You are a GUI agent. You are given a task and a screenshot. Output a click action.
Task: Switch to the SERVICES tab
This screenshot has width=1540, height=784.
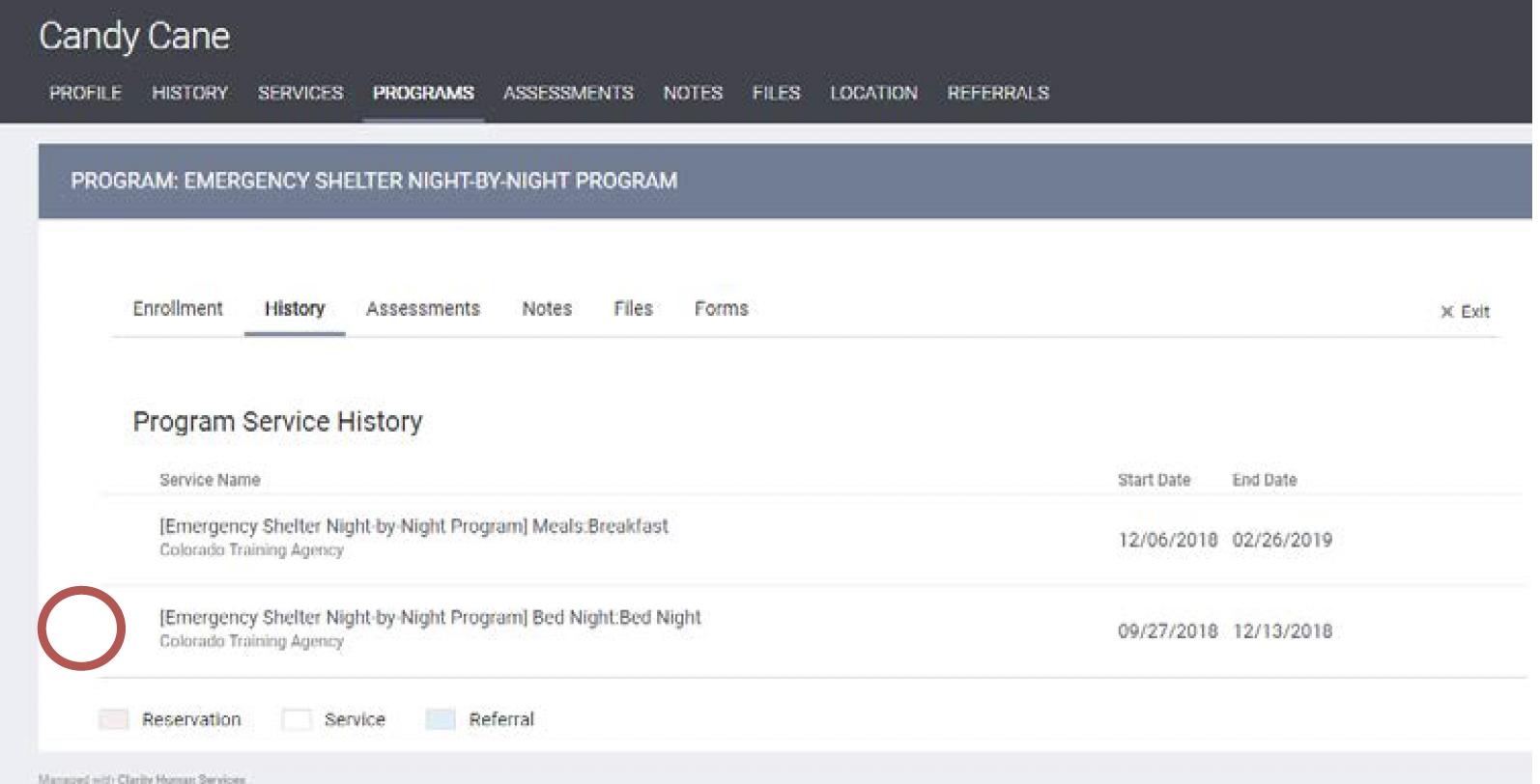300,93
